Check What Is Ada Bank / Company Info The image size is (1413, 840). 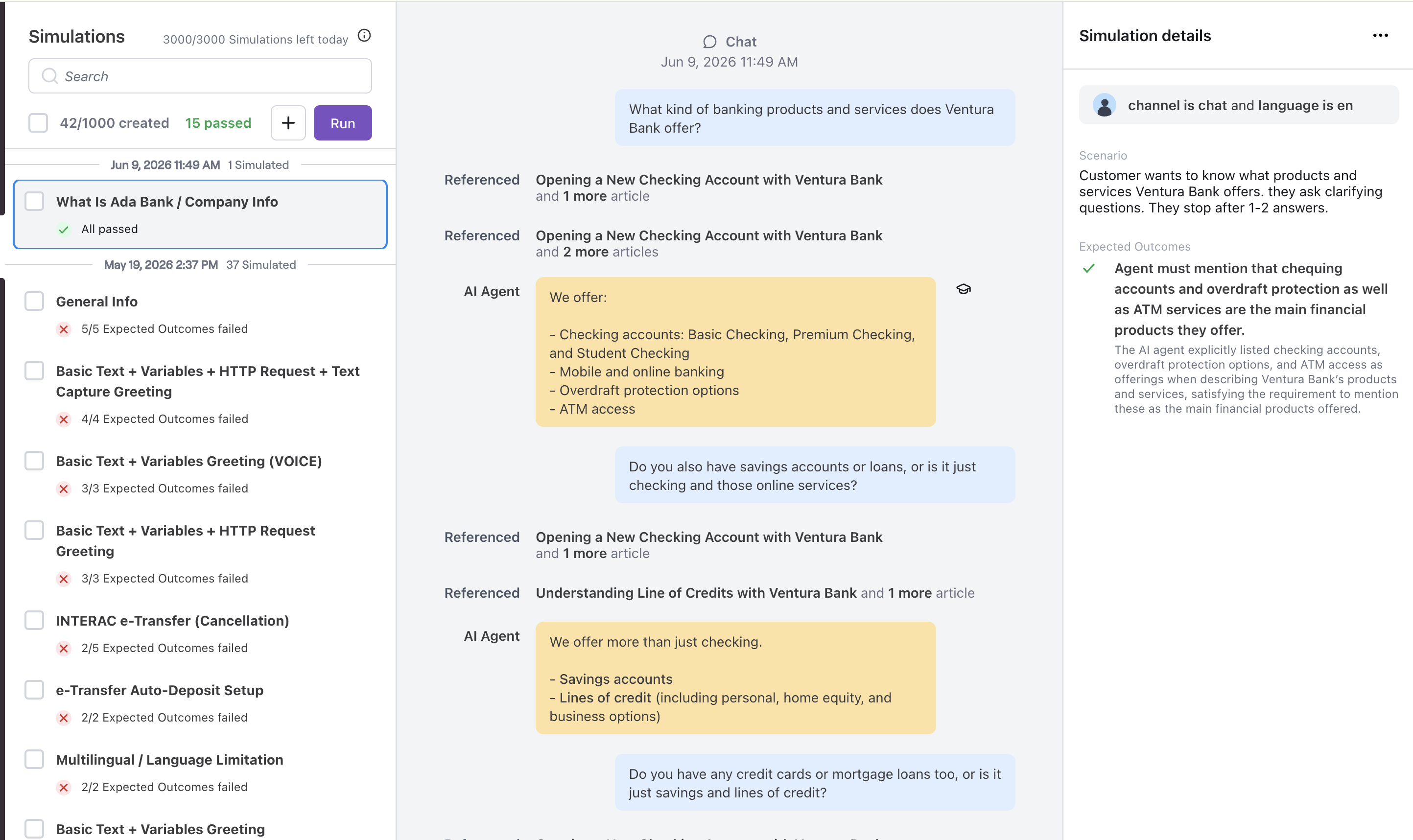click(34, 201)
